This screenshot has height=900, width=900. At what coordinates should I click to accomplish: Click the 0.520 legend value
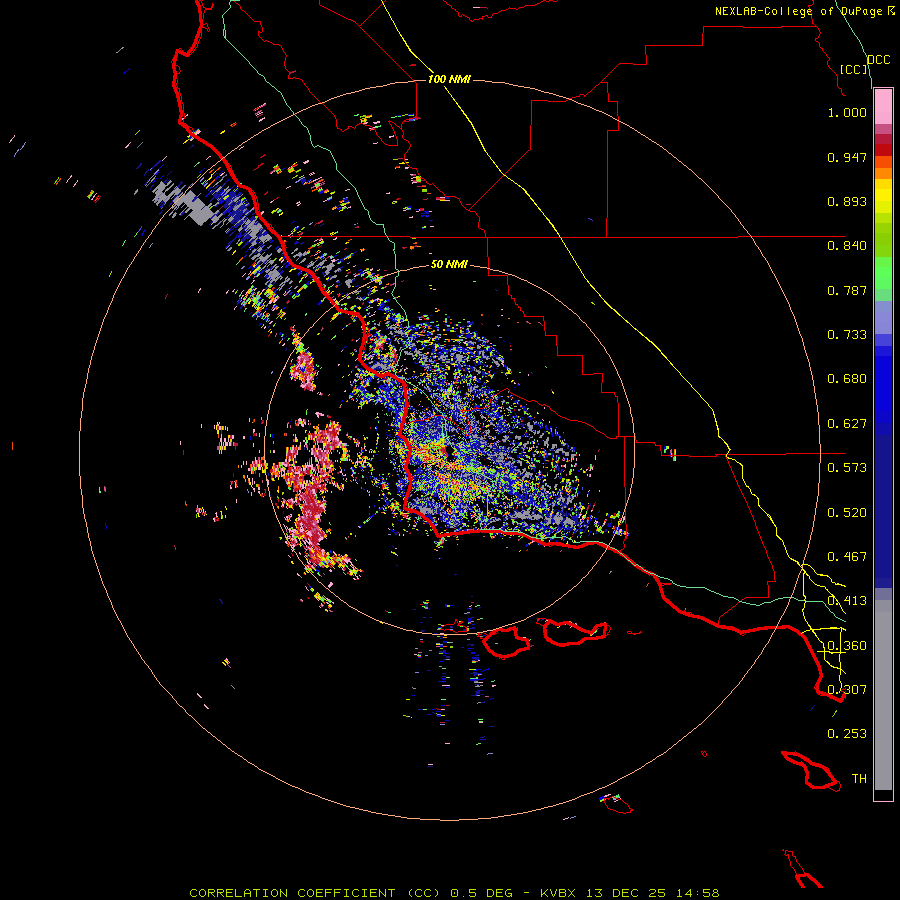[847, 513]
